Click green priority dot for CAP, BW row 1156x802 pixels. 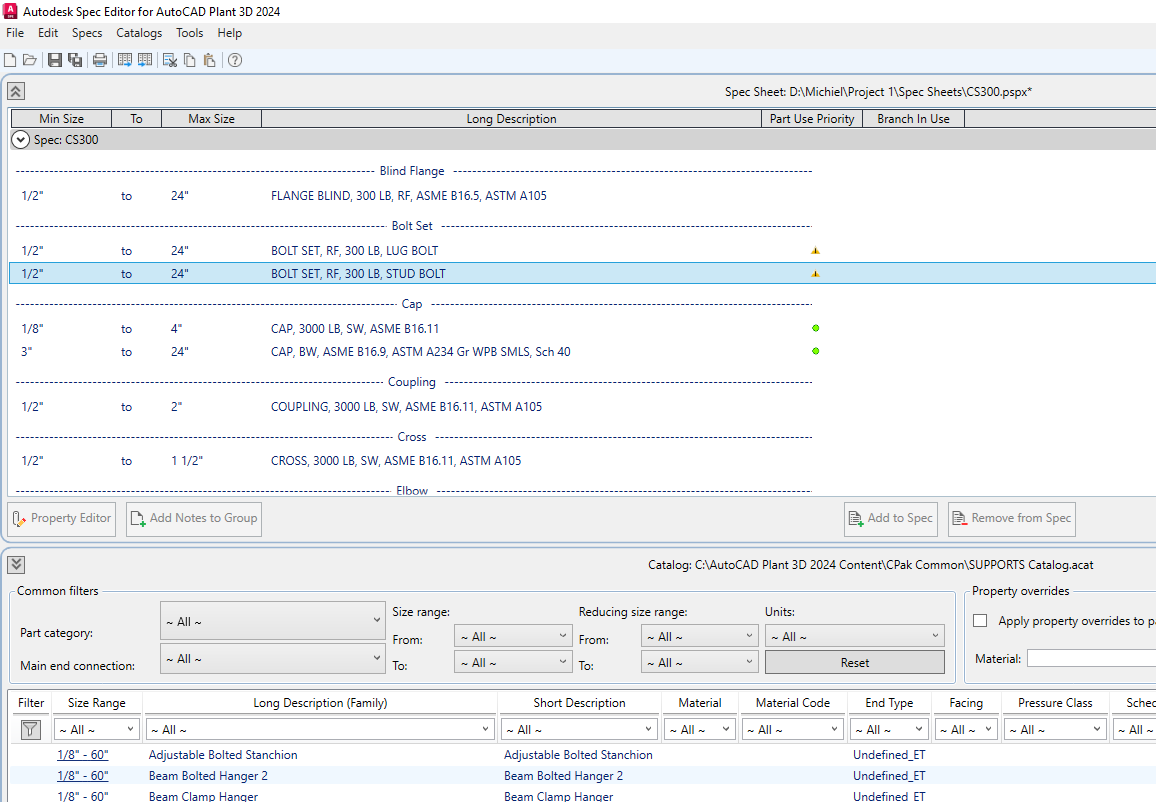815,351
